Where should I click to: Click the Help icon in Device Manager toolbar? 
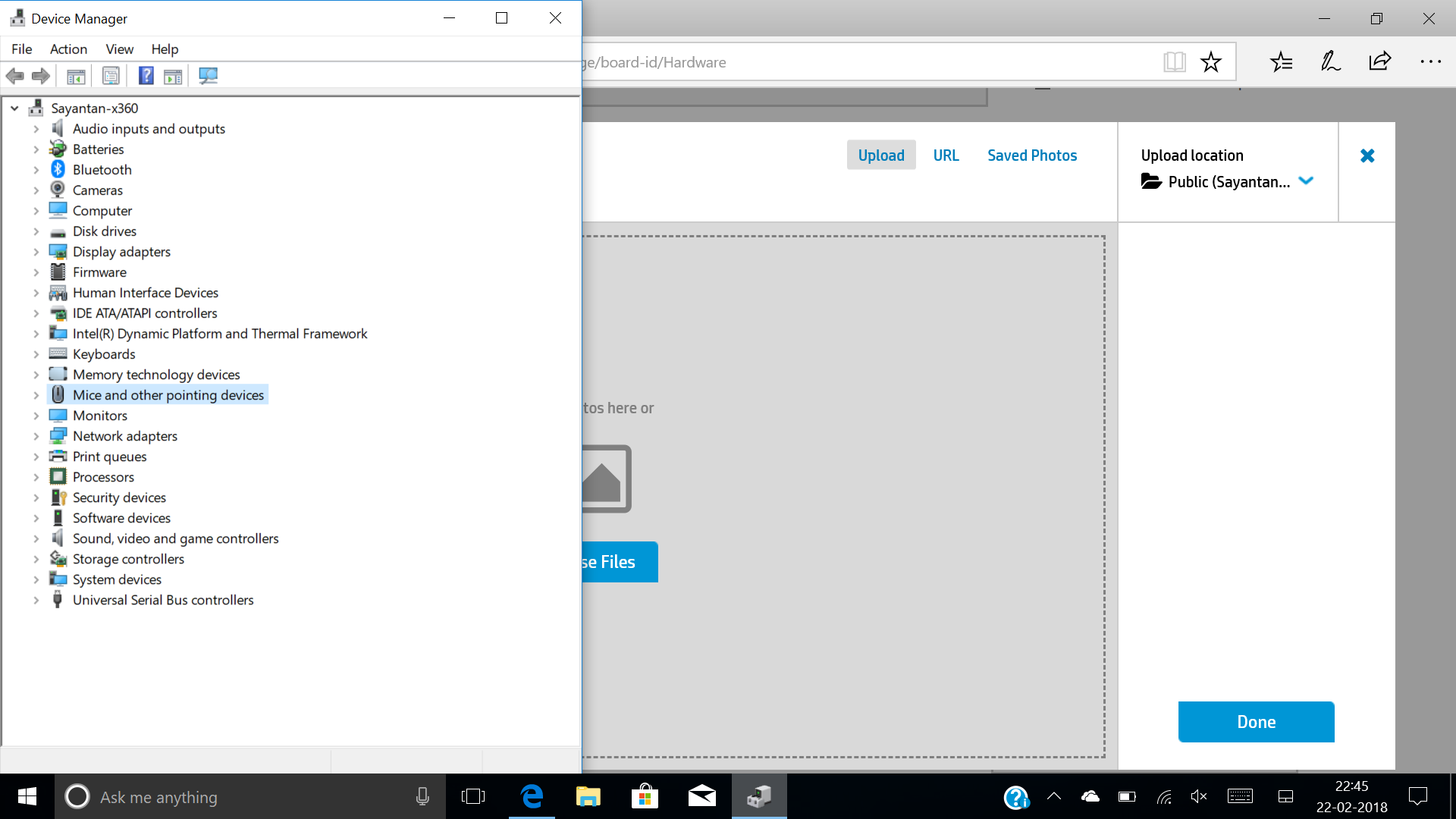tap(145, 76)
